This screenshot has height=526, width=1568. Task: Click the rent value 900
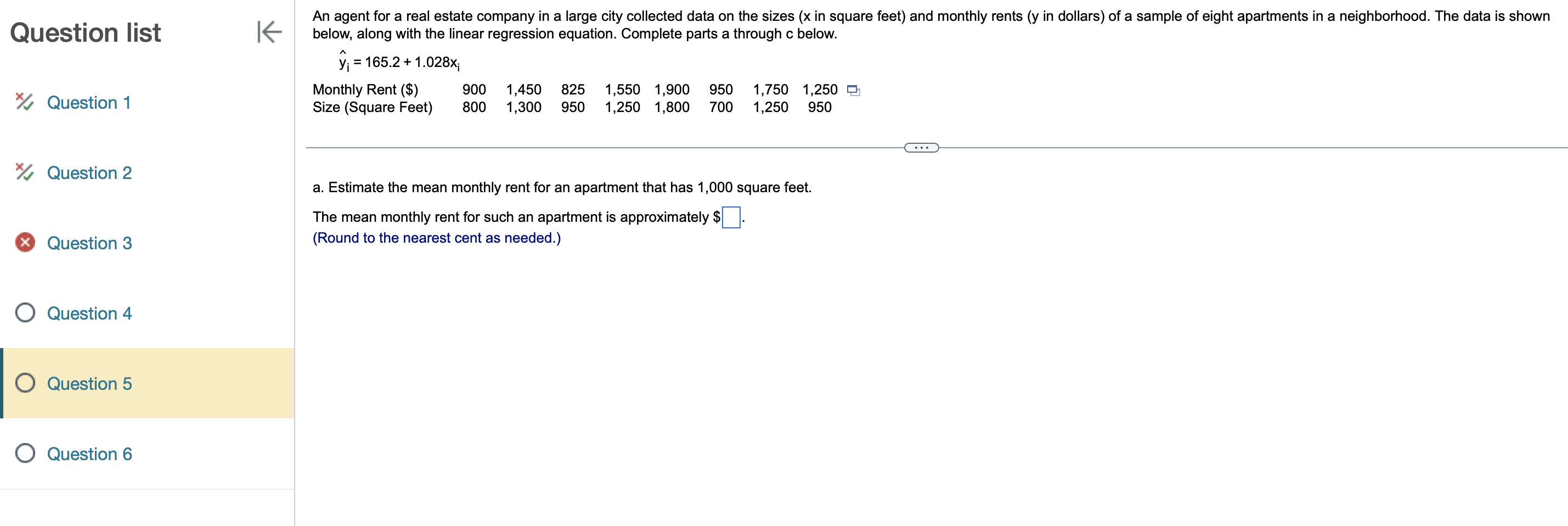click(474, 89)
